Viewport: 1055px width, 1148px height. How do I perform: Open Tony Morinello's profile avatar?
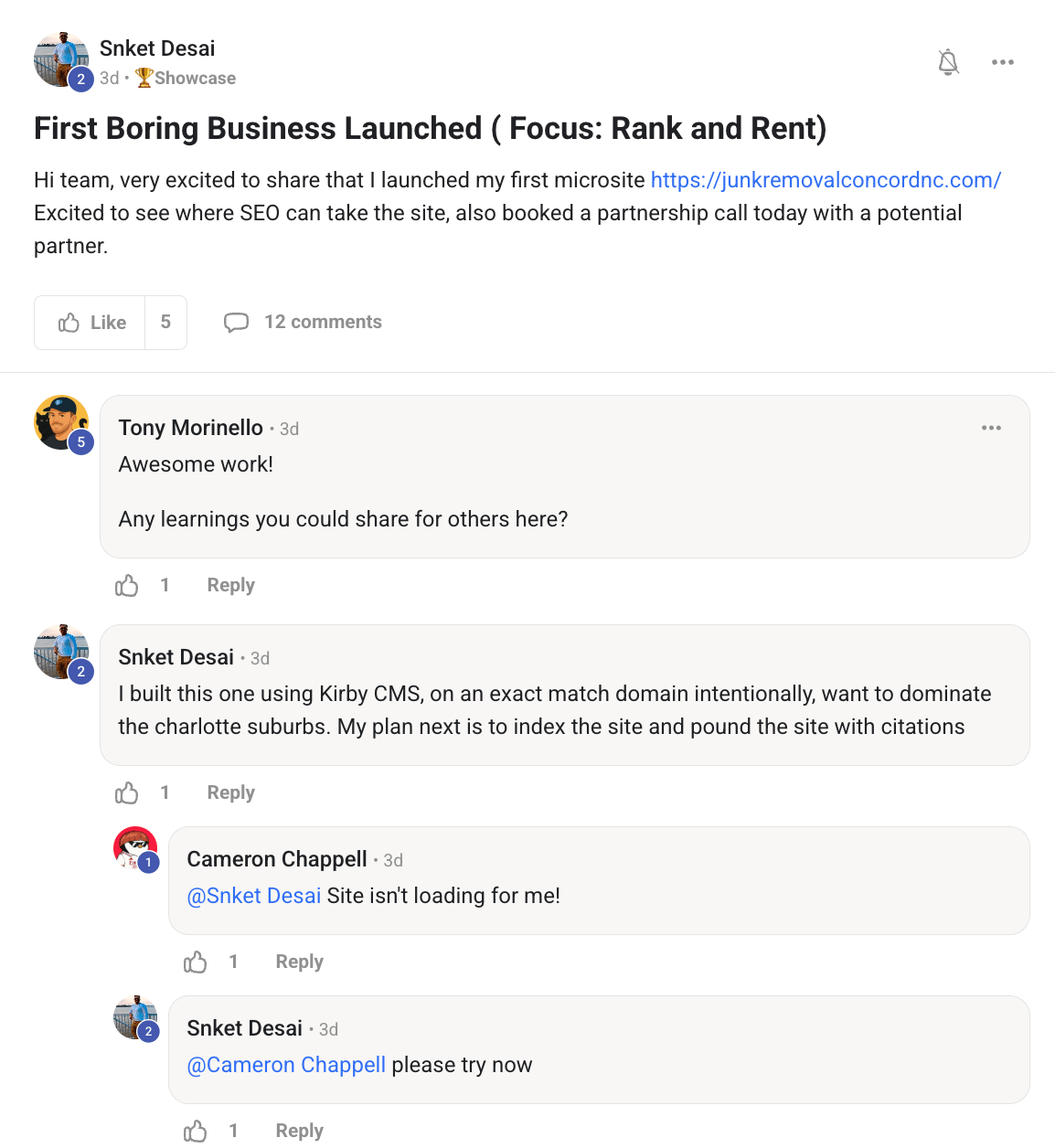pyautogui.click(x=61, y=422)
